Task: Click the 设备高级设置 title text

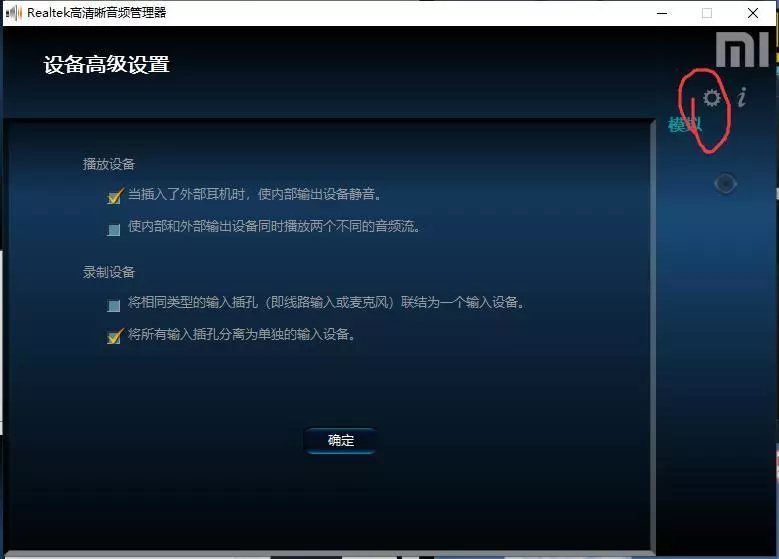Action: 107,65
